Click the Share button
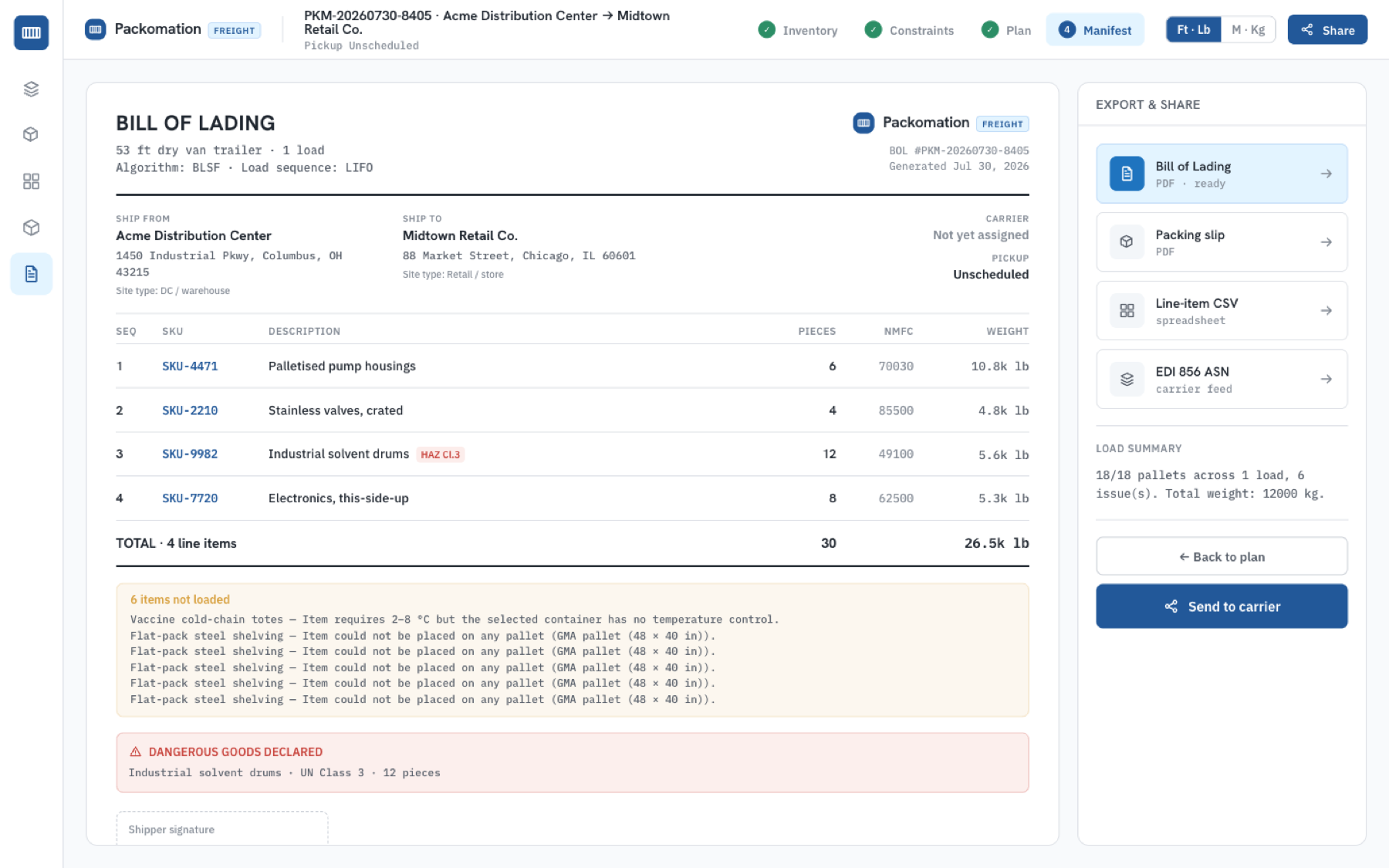Image resolution: width=1389 pixels, height=868 pixels. [1327, 29]
